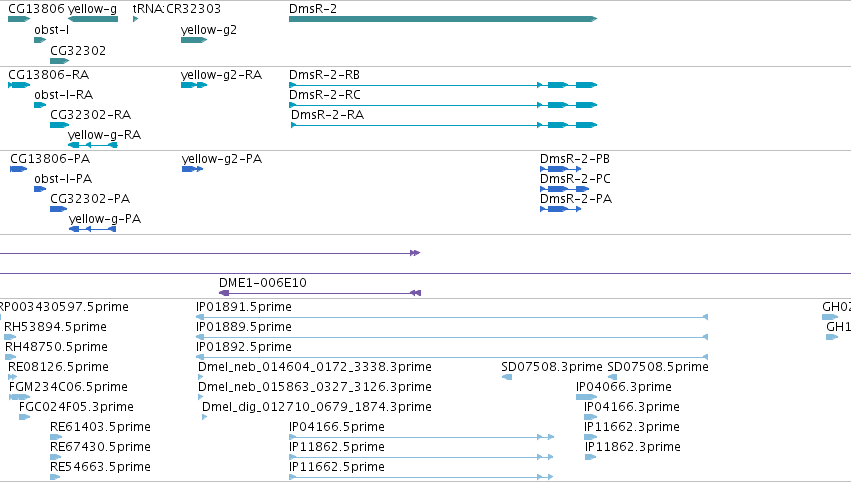
Task: Select the yellow-g gene feature
Action: pos(93,19)
